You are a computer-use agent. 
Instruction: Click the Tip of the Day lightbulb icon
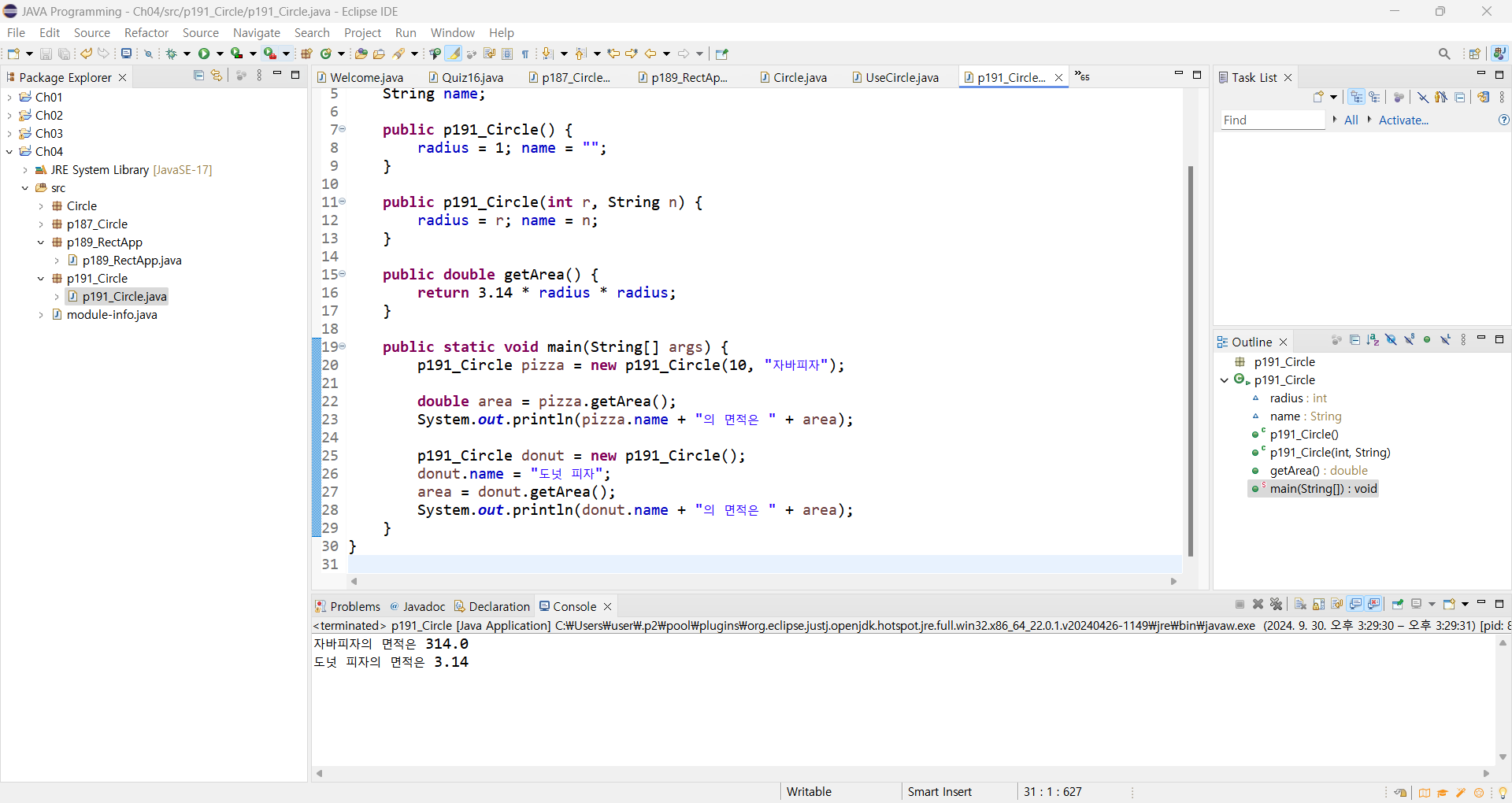(1503, 793)
